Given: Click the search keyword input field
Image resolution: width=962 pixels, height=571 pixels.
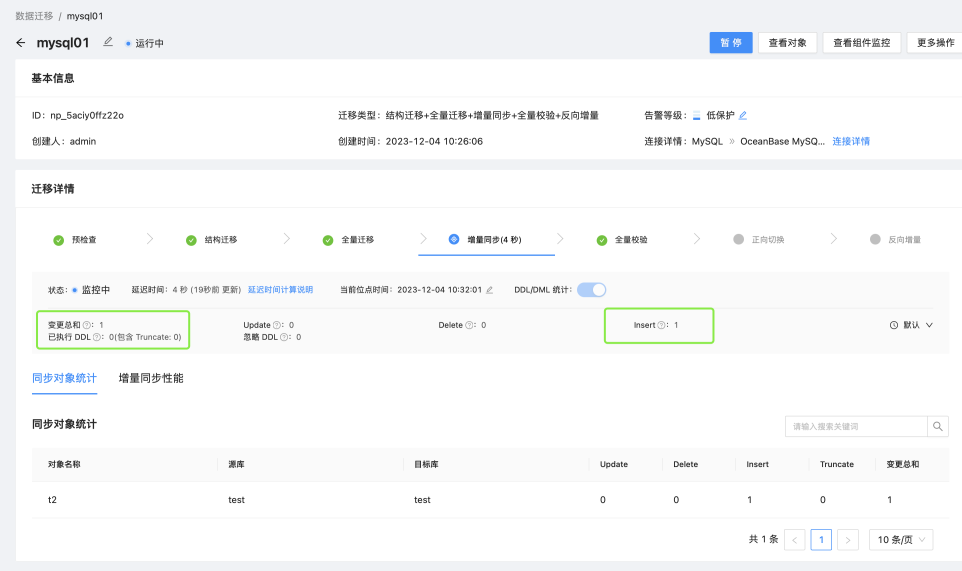Looking at the screenshot, I should [856, 426].
